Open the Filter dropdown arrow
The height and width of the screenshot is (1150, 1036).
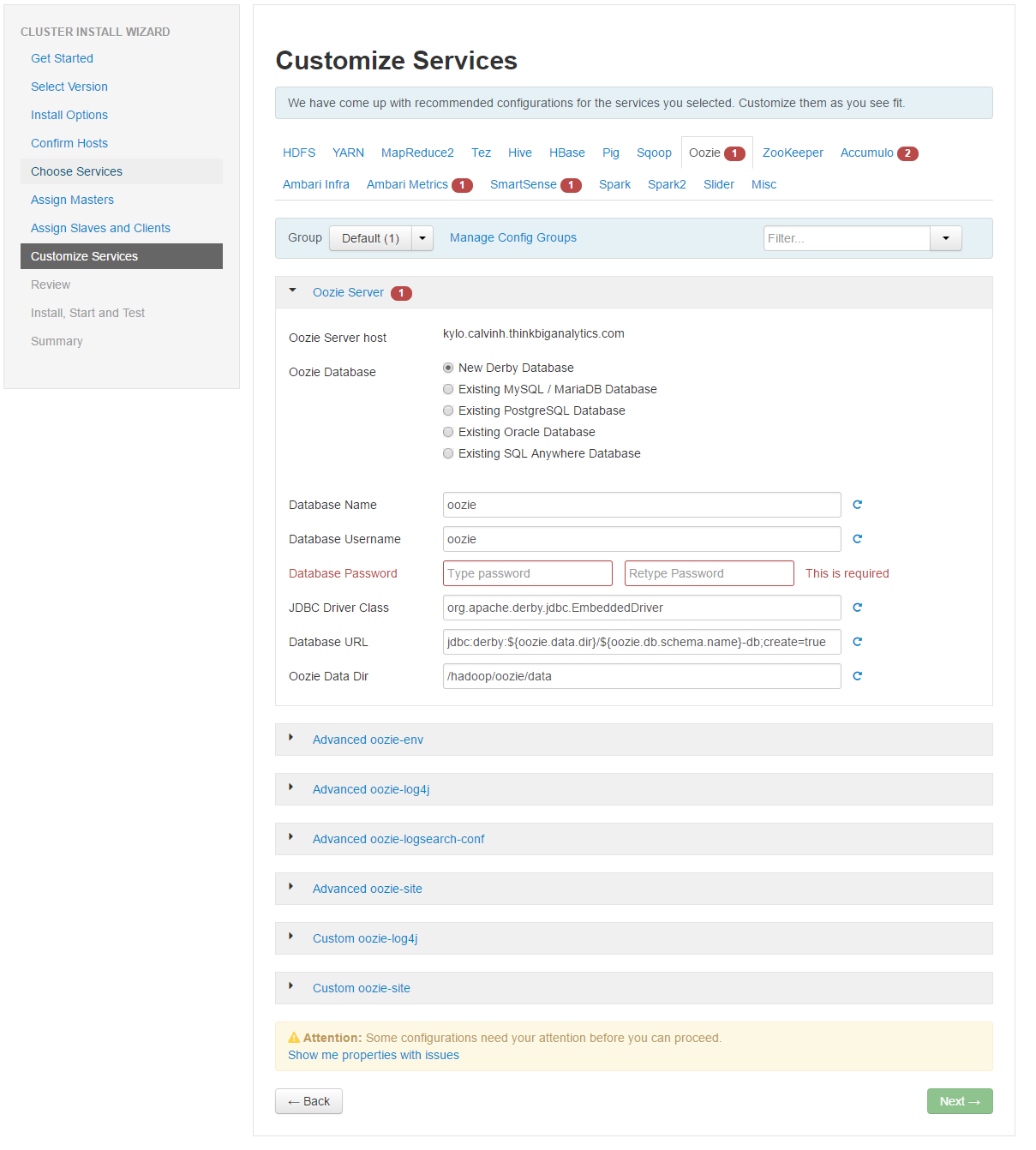[945, 238]
